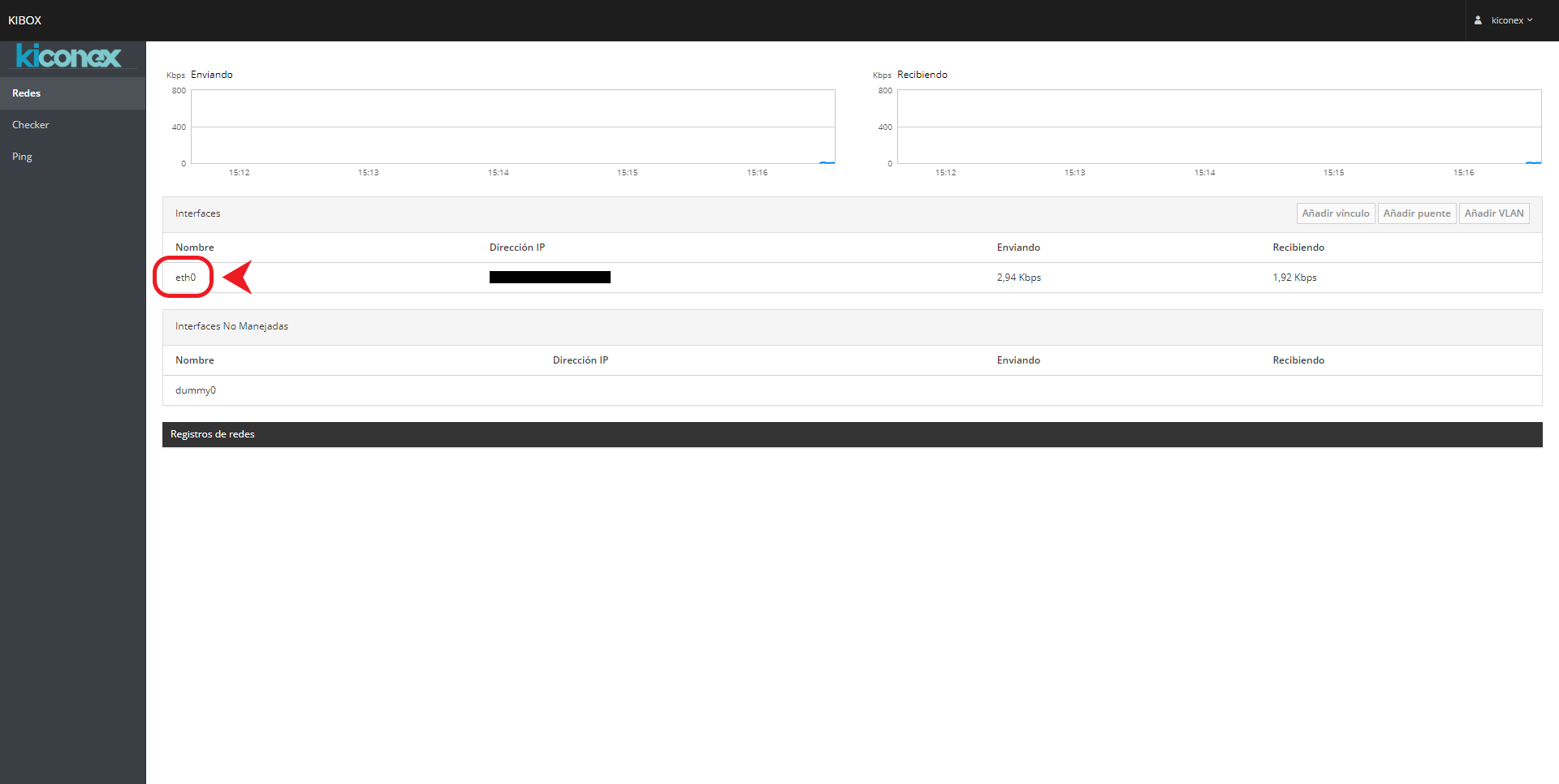Click the redacted eth0 IP address
This screenshot has width=1559, height=784.
(x=550, y=278)
